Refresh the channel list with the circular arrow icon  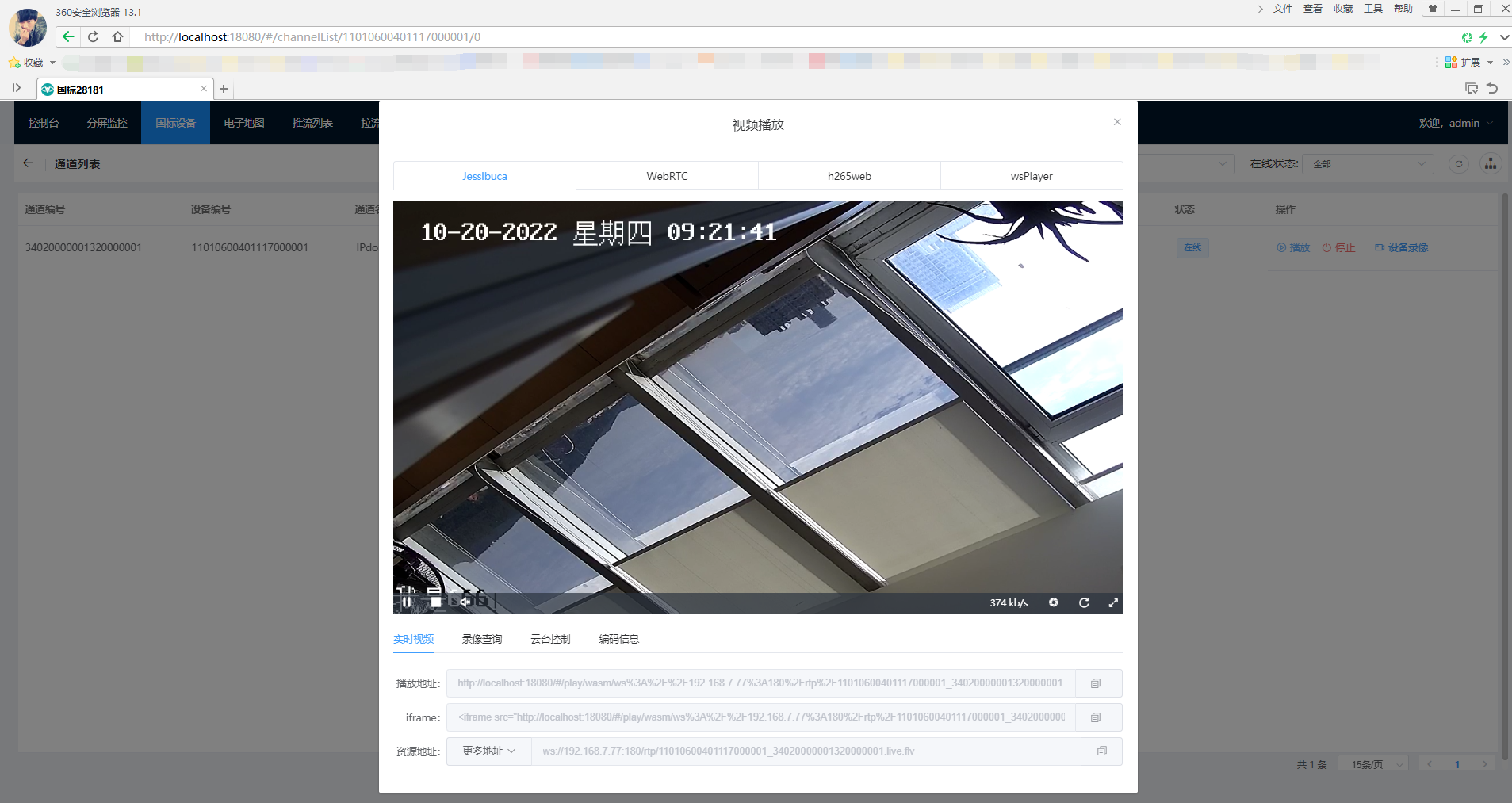pyautogui.click(x=1459, y=163)
